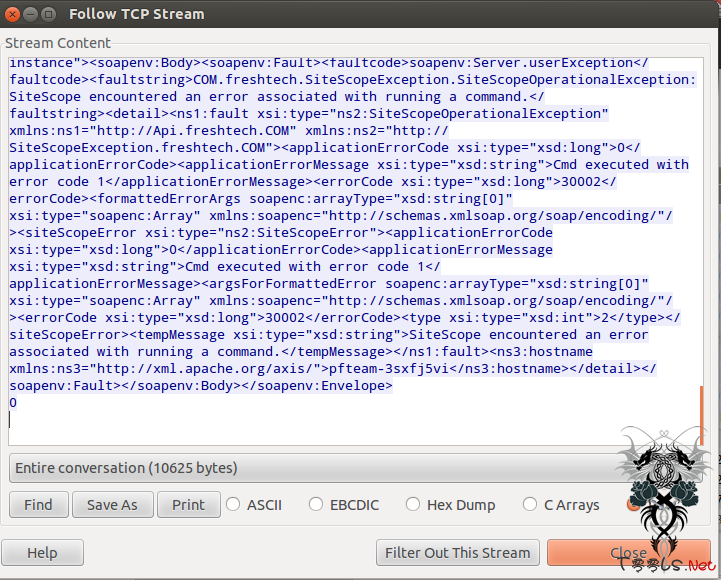Click the trailing '0' line in stream
The height and width of the screenshot is (580, 721).
pos(13,402)
